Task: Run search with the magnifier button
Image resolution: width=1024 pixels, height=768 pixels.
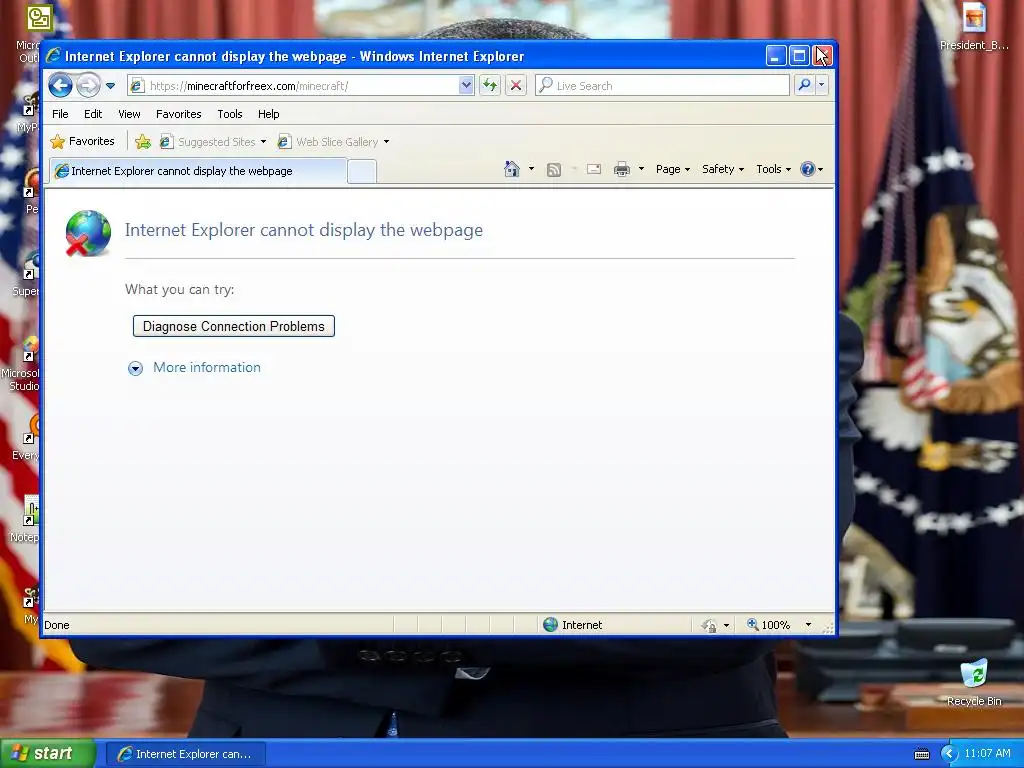Action: (805, 86)
